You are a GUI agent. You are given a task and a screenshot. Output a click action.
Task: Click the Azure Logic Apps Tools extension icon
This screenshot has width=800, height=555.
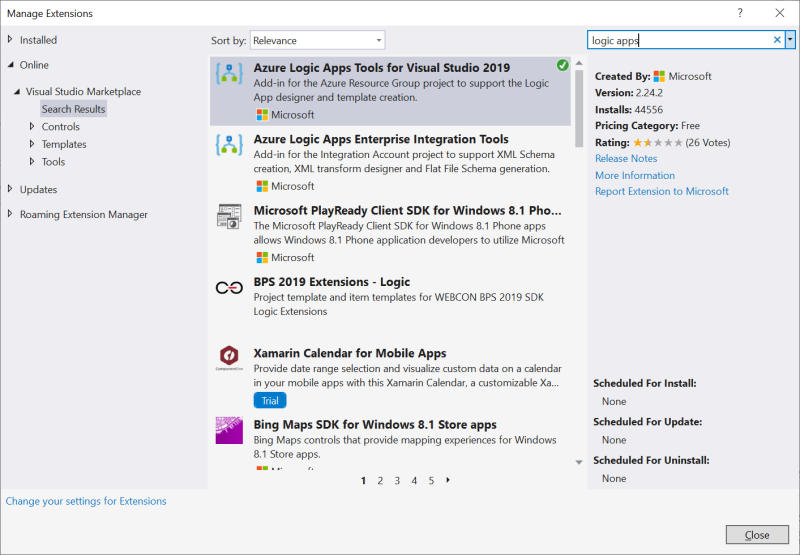tap(229, 73)
